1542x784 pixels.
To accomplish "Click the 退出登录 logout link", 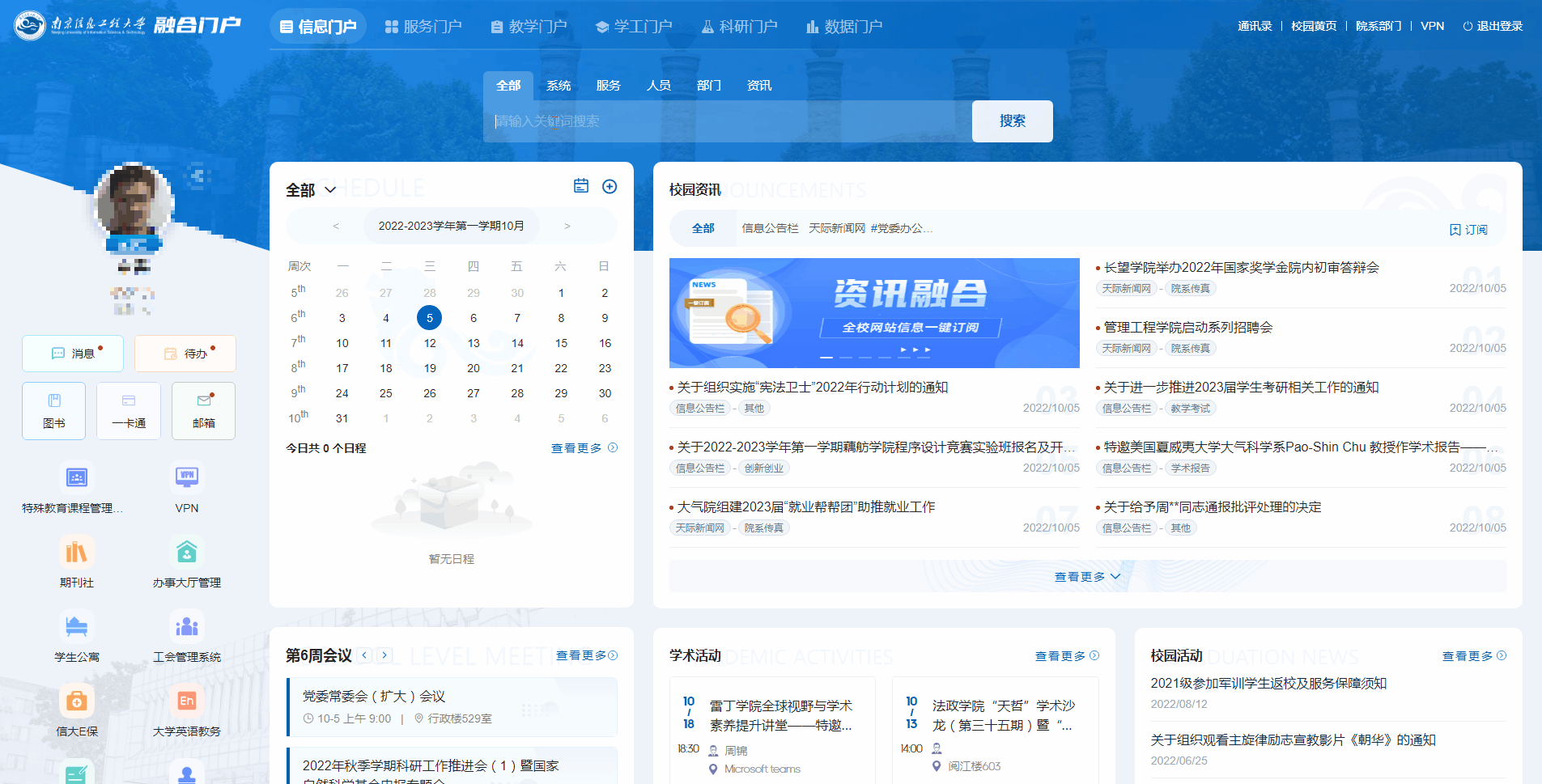I will click(x=1493, y=26).
